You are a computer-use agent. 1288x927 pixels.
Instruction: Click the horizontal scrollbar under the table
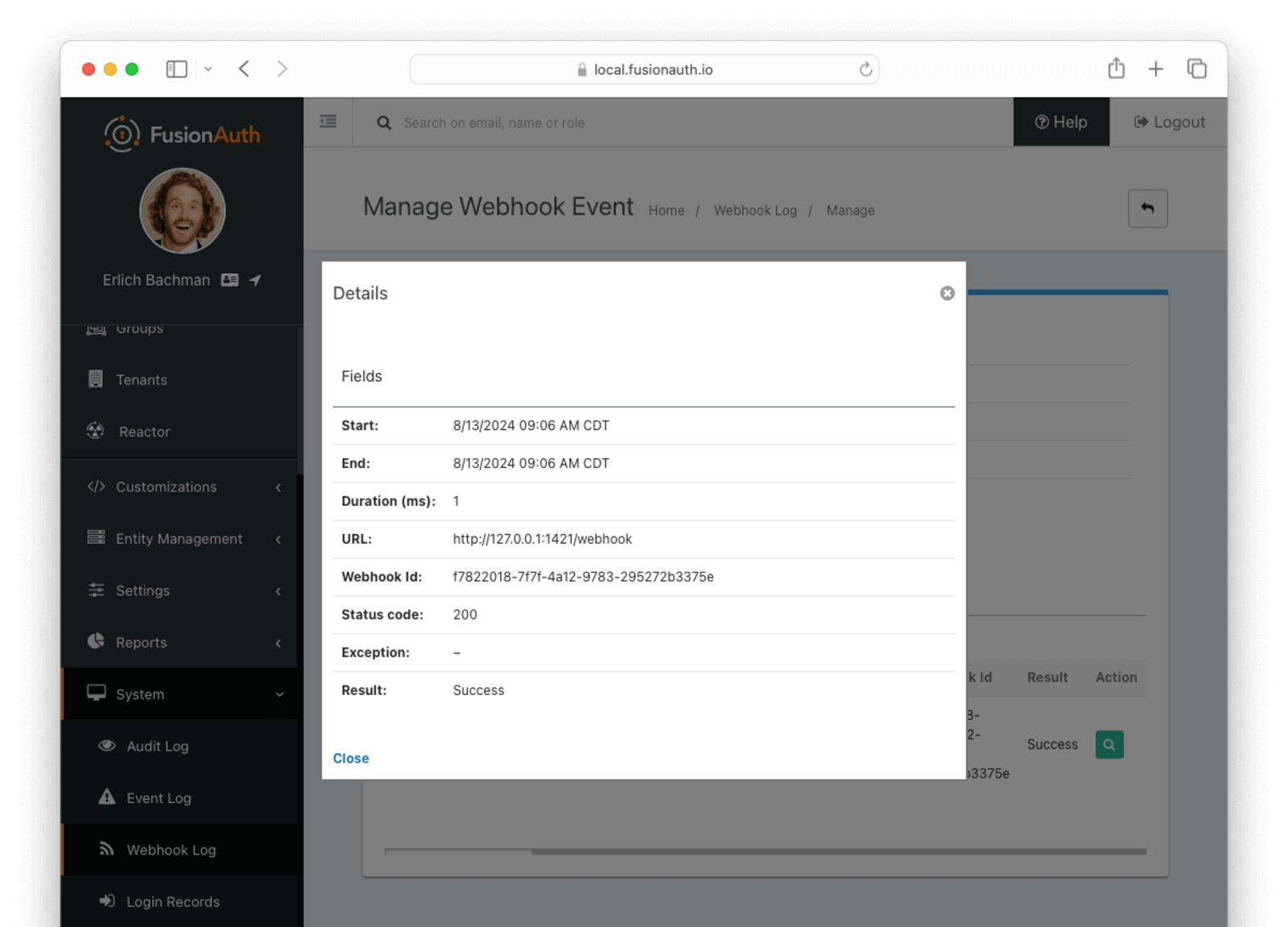pyautogui.click(x=765, y=851)
